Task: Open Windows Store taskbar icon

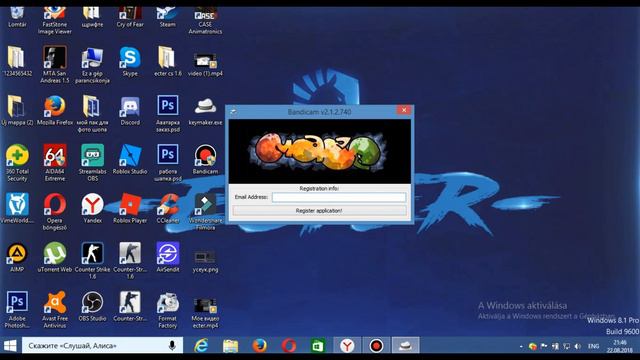Action: [x=318, y=346]
